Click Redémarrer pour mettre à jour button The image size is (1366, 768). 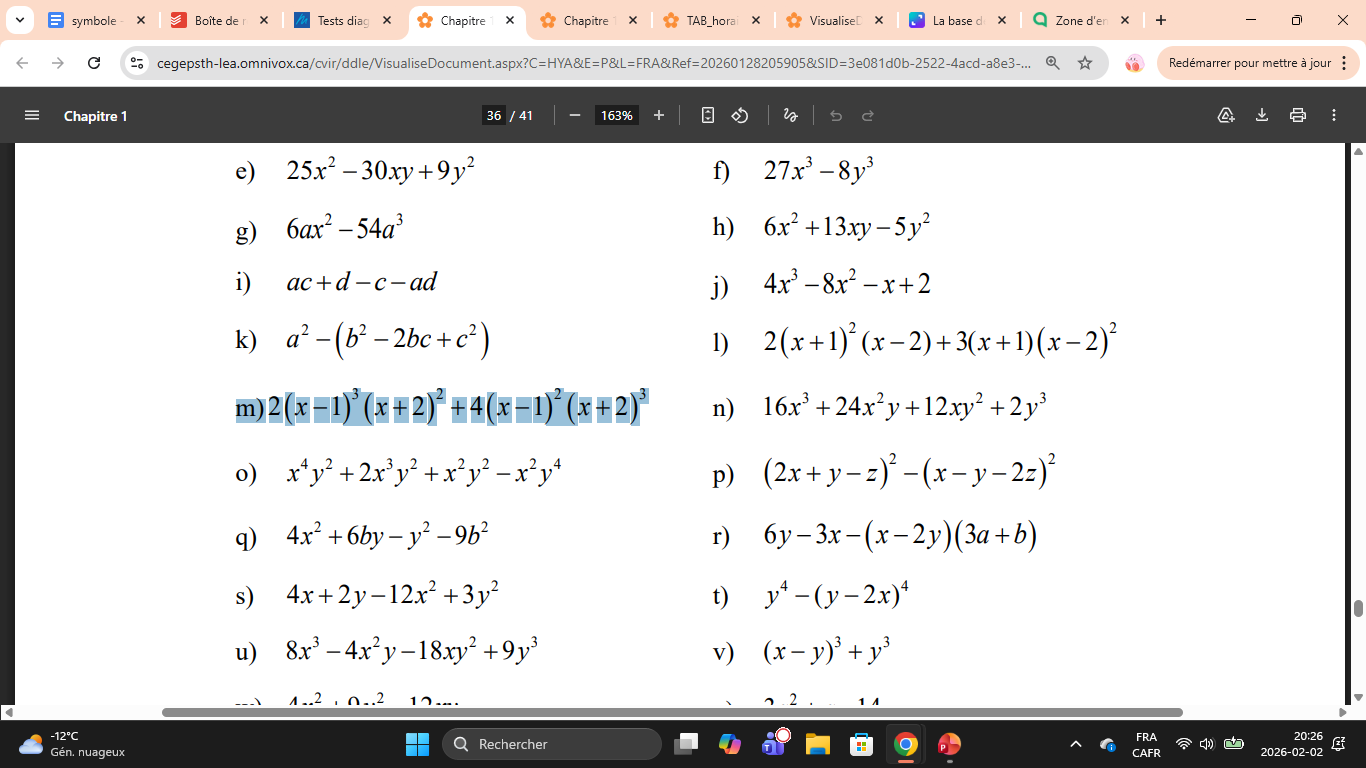[x=1249, y=63]
